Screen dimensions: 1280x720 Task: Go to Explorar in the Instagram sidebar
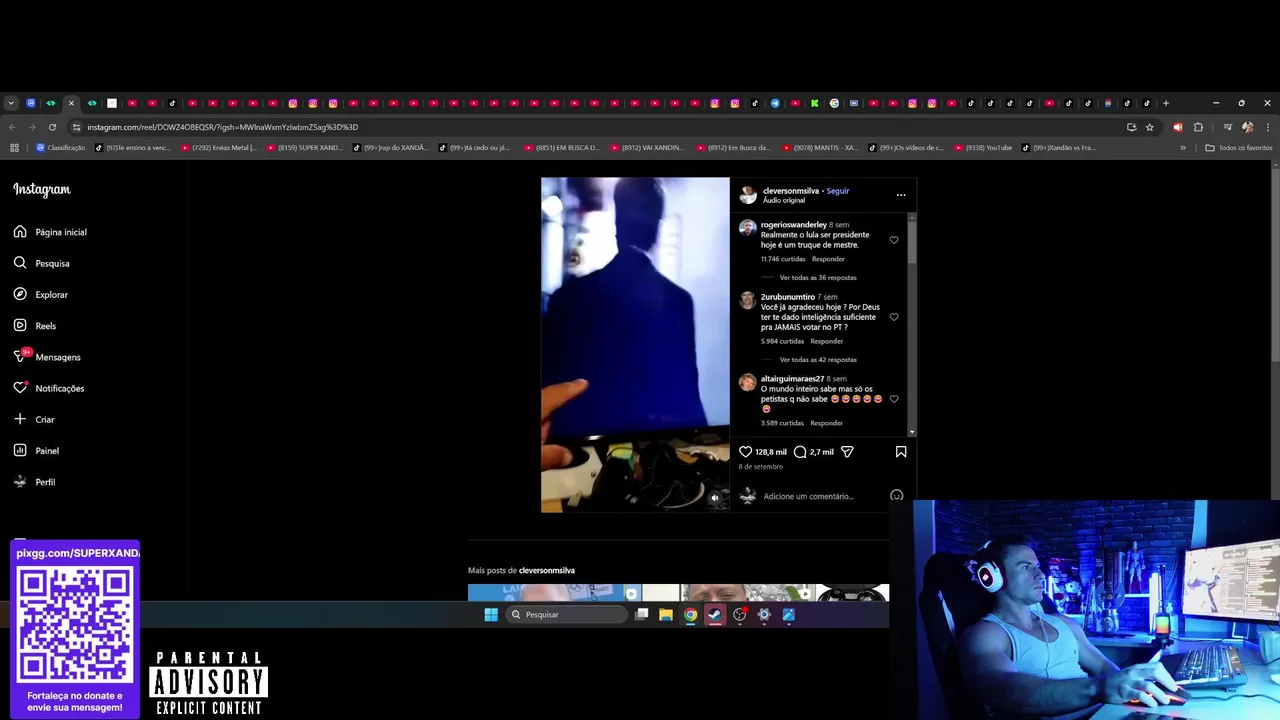point(41,294)
